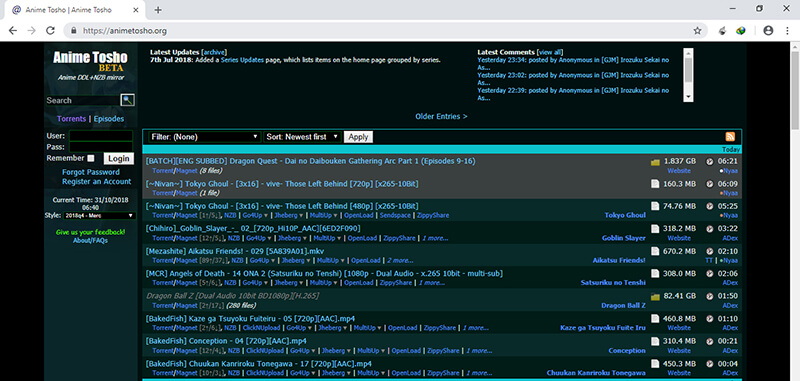Click the colorful extension icon in toolbar

pos(740,31)
